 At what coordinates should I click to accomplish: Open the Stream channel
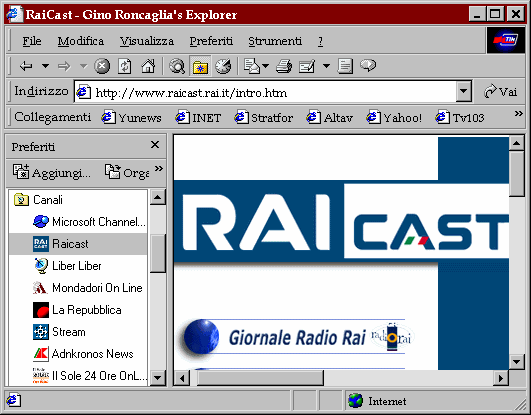tap(59, 332)
